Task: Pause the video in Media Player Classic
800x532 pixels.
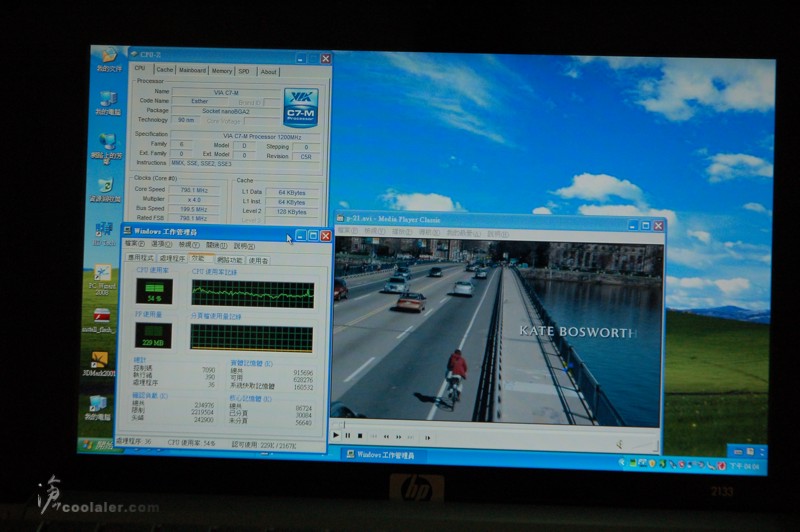Action: click(x=347, y=436)
